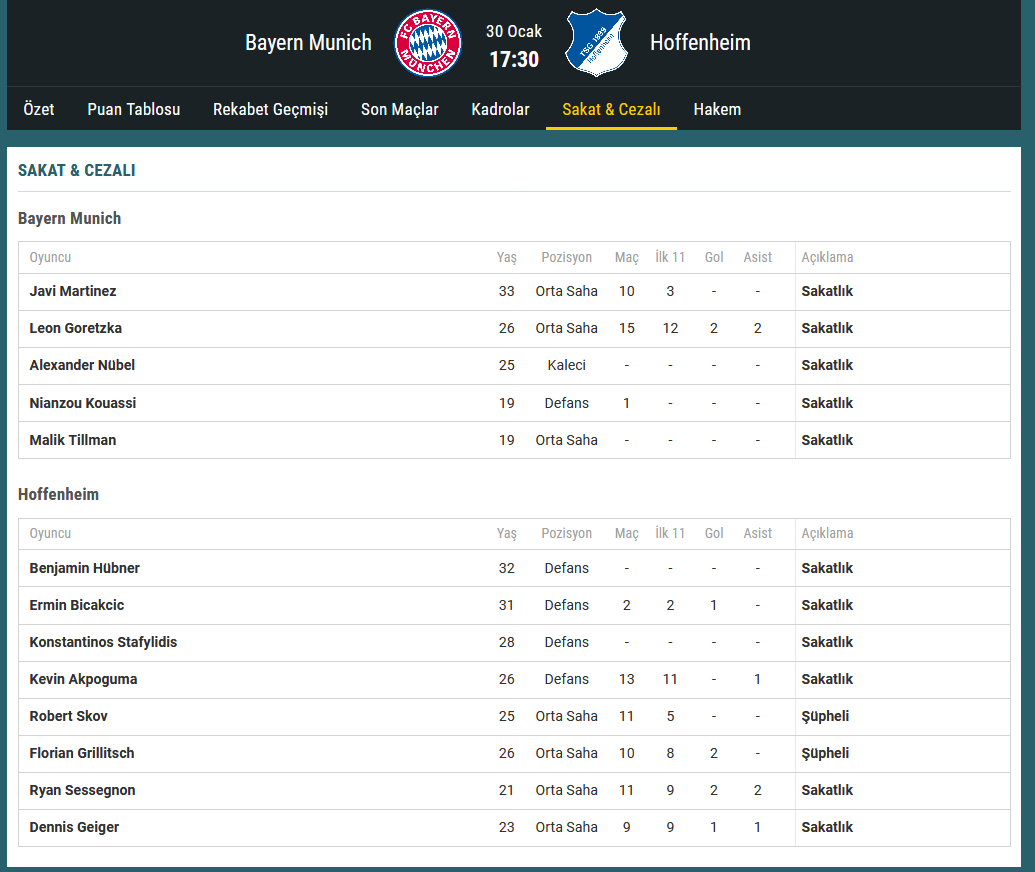The width and height of the screenshot is (1035, 872).
Task: Click Asist header in Bayern table
Action: (x=757, y=257)
